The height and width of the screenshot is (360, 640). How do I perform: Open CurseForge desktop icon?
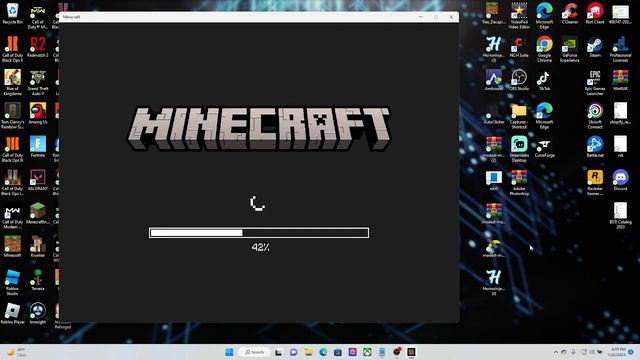pos(544,147)
